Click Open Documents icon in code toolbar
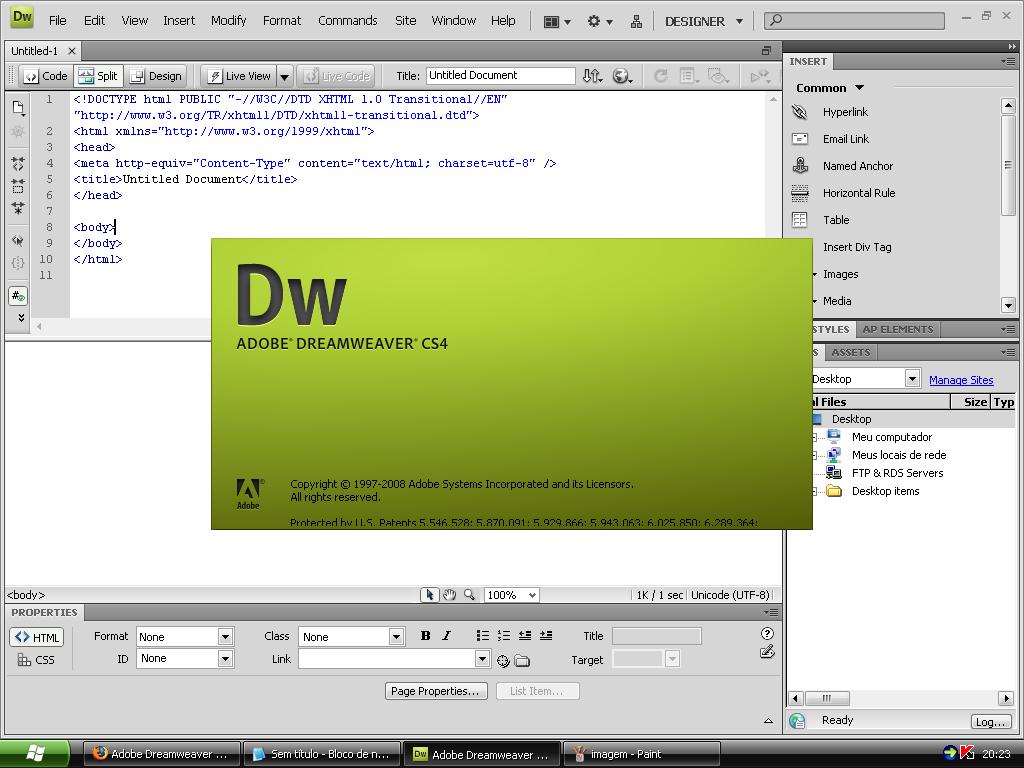 coord(18,108)
